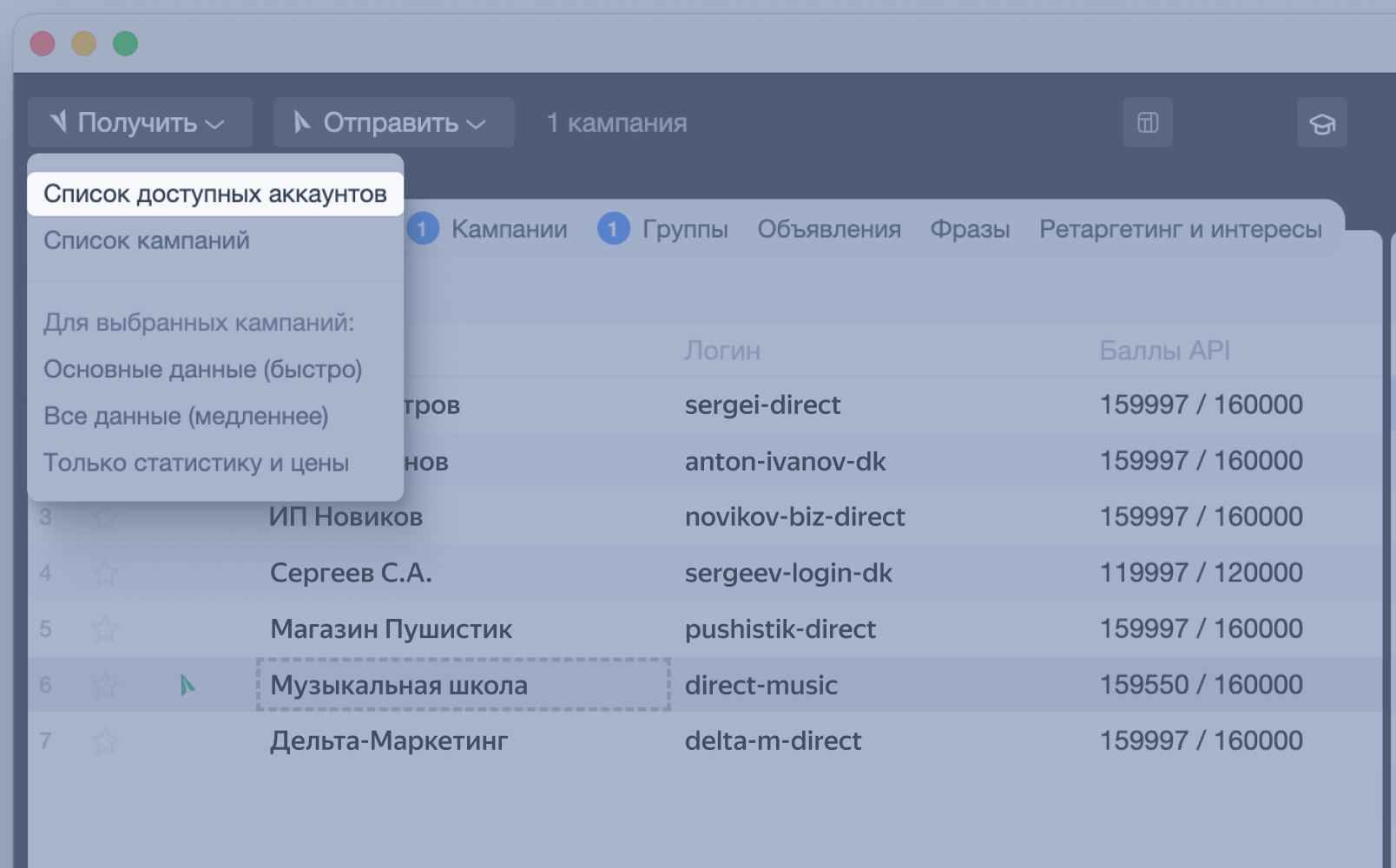Switch to the Объявления tab
The width and height of the screenshot is (1396, 868).
pyautogui.click(x=828, y=229)
